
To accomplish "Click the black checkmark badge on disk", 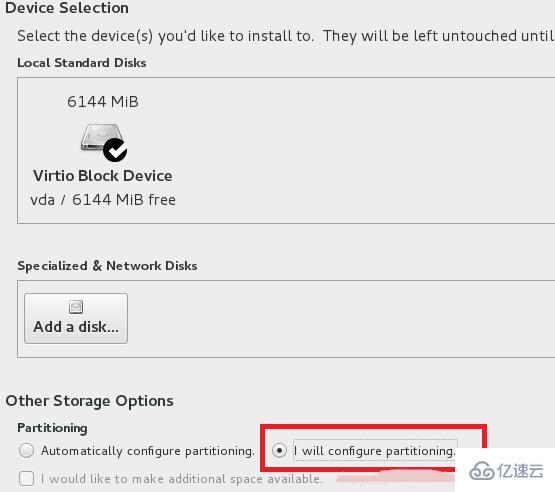I will [x=115, y=150].
